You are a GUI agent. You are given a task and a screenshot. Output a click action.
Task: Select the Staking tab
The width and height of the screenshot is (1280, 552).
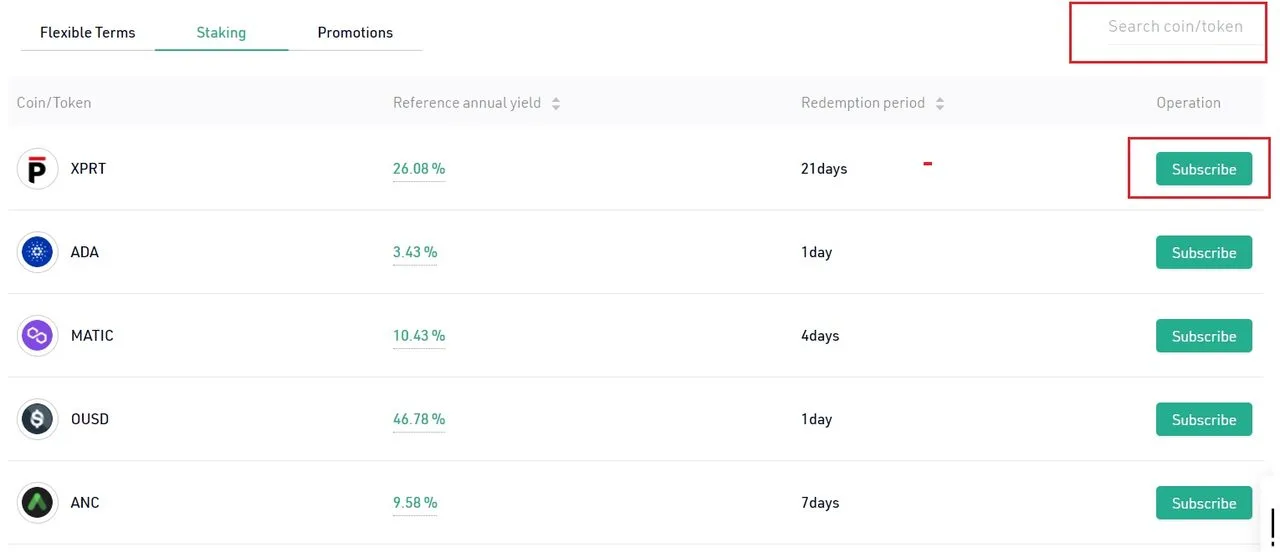tap(221, 32)
